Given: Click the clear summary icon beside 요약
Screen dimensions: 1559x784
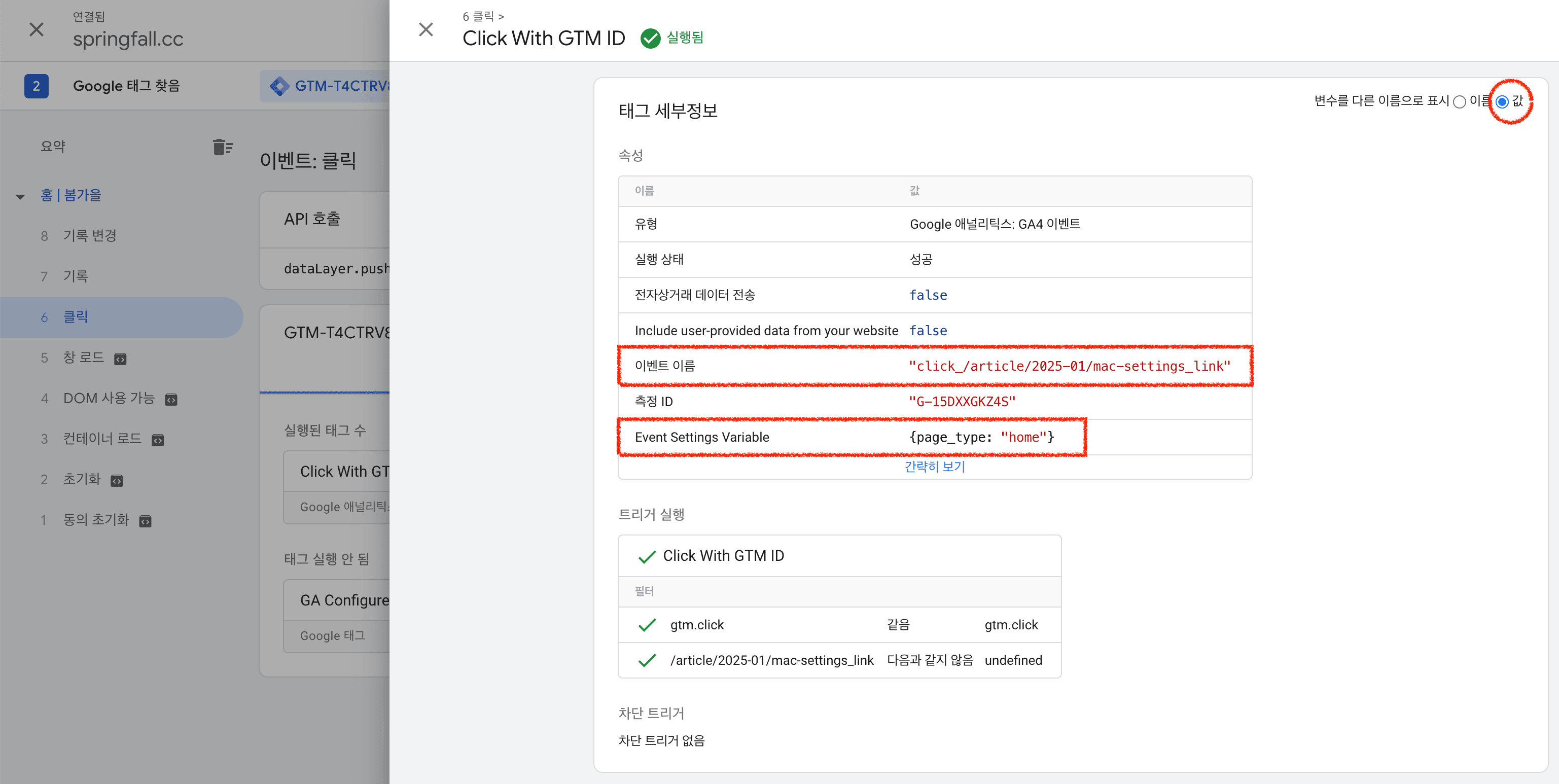Looking at the screenshot, I should pos(223,147).
